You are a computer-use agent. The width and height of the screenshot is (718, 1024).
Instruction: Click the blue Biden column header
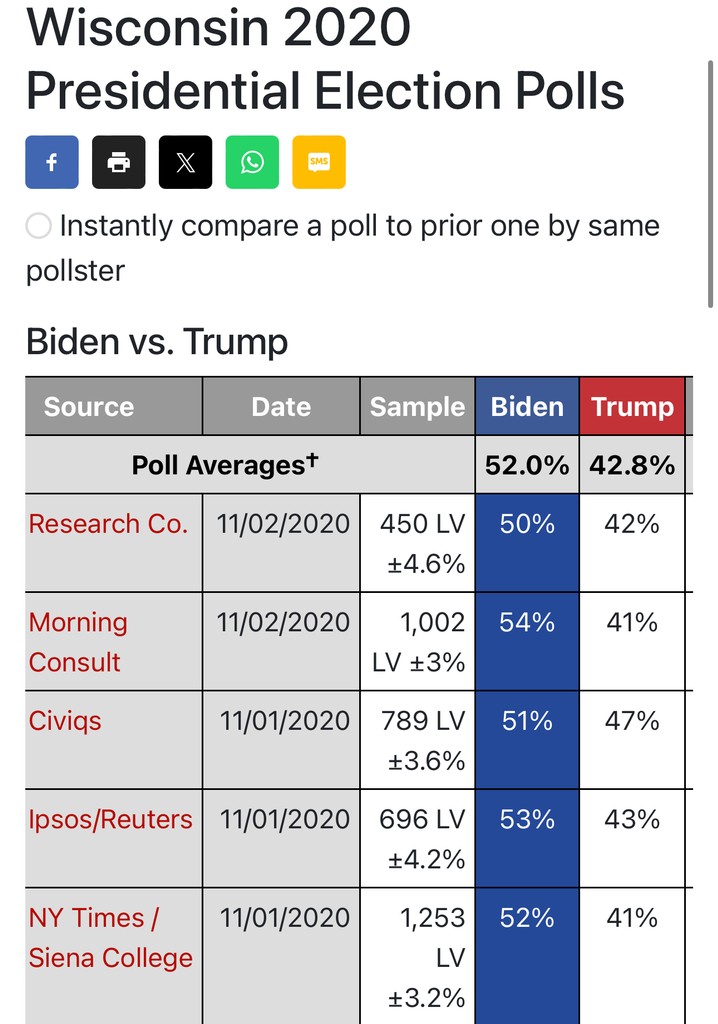click(527, 406)
